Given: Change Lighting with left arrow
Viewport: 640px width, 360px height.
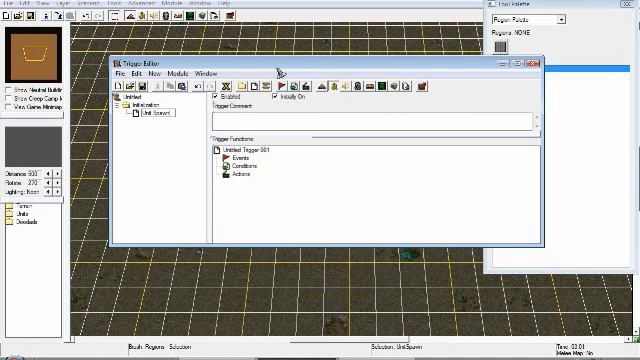Looking at the screenshot, I should (x=48, y=192).
